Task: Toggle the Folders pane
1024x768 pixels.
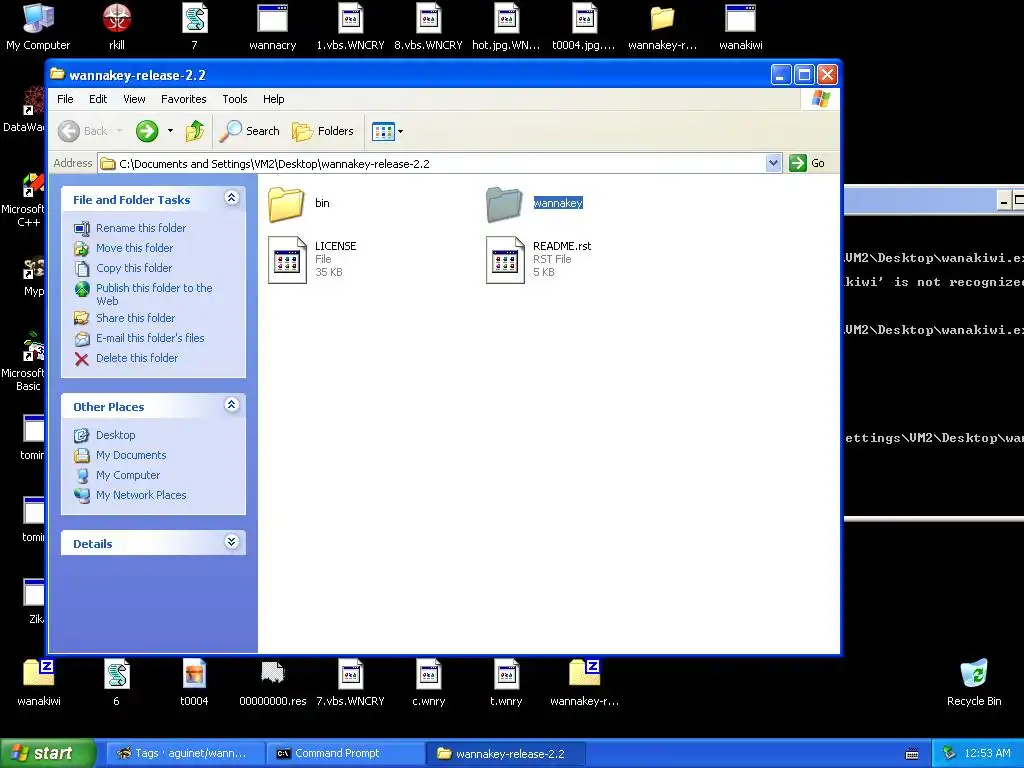Action: 323,131
